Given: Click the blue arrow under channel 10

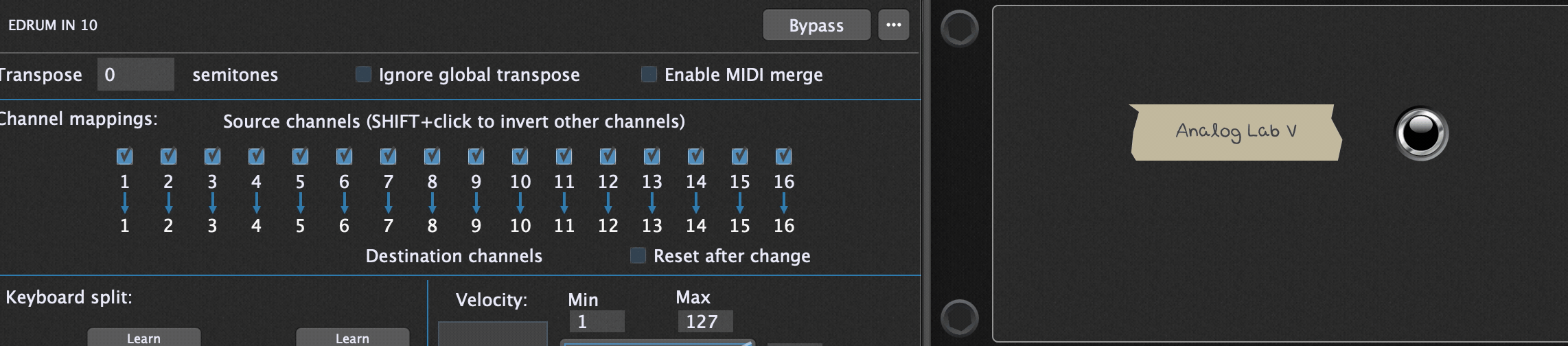Looking at the screenshot, I should [x=520, y=203].
